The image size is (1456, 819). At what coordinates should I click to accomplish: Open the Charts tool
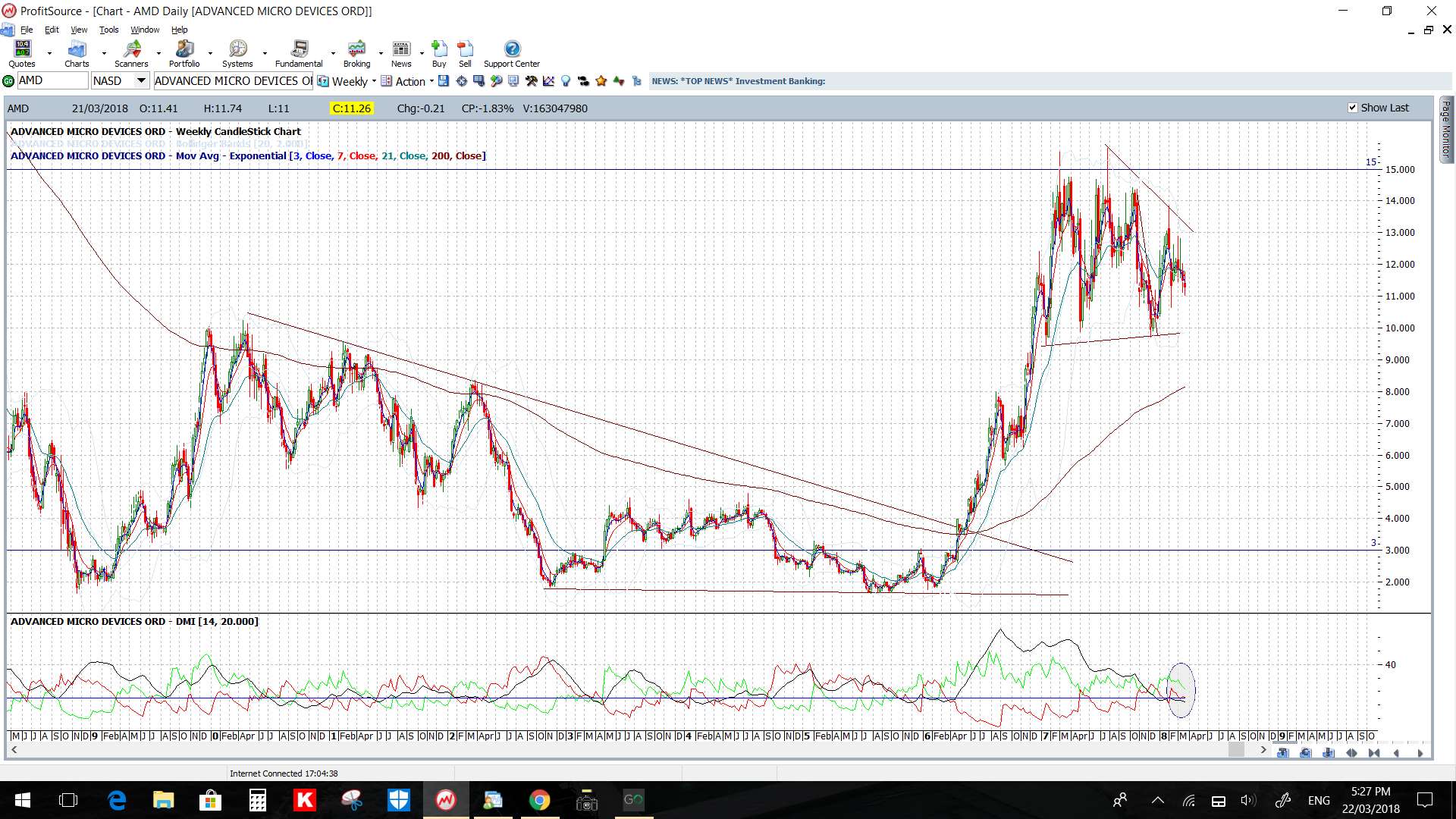coord(77,54)
